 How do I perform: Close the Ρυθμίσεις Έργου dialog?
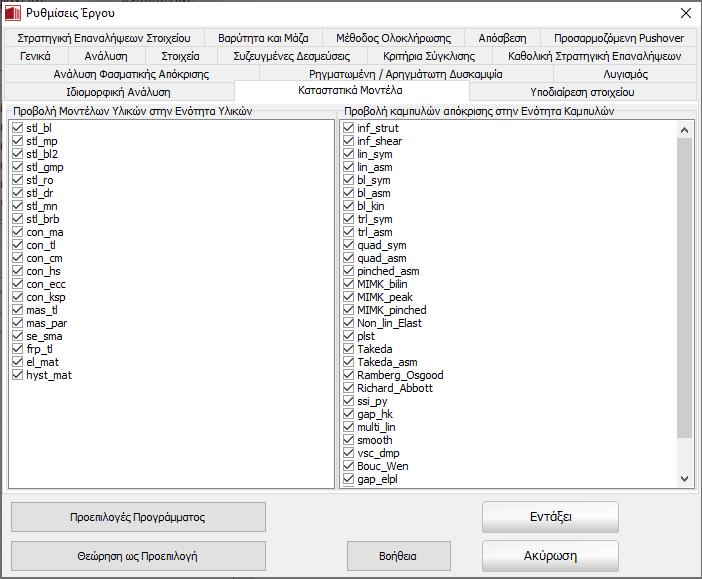click(684, 13)
